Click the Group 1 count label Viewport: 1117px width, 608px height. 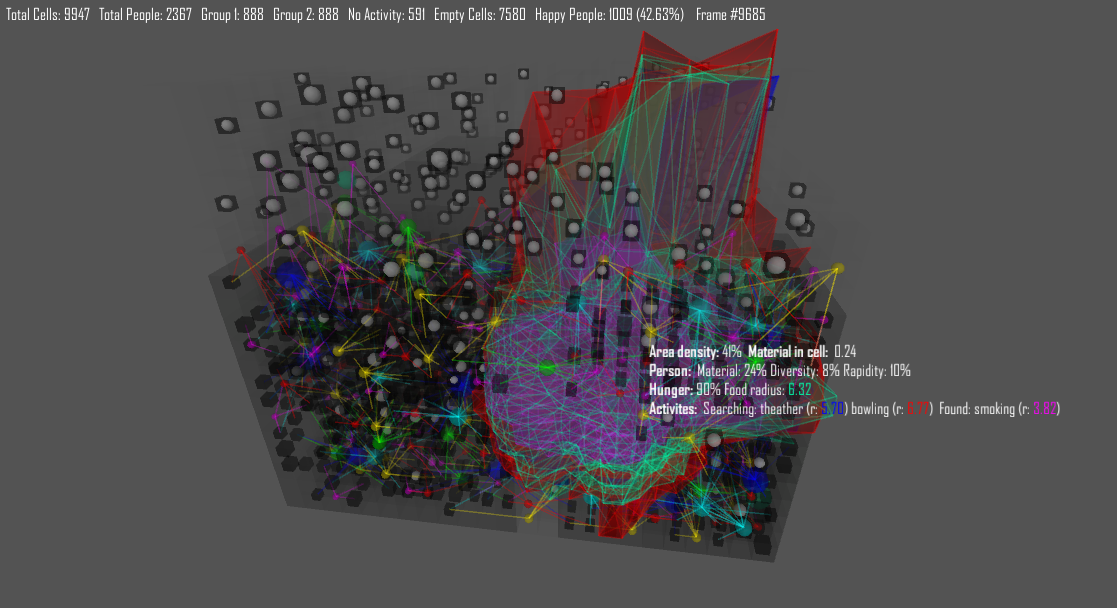[x=232, y=15]
